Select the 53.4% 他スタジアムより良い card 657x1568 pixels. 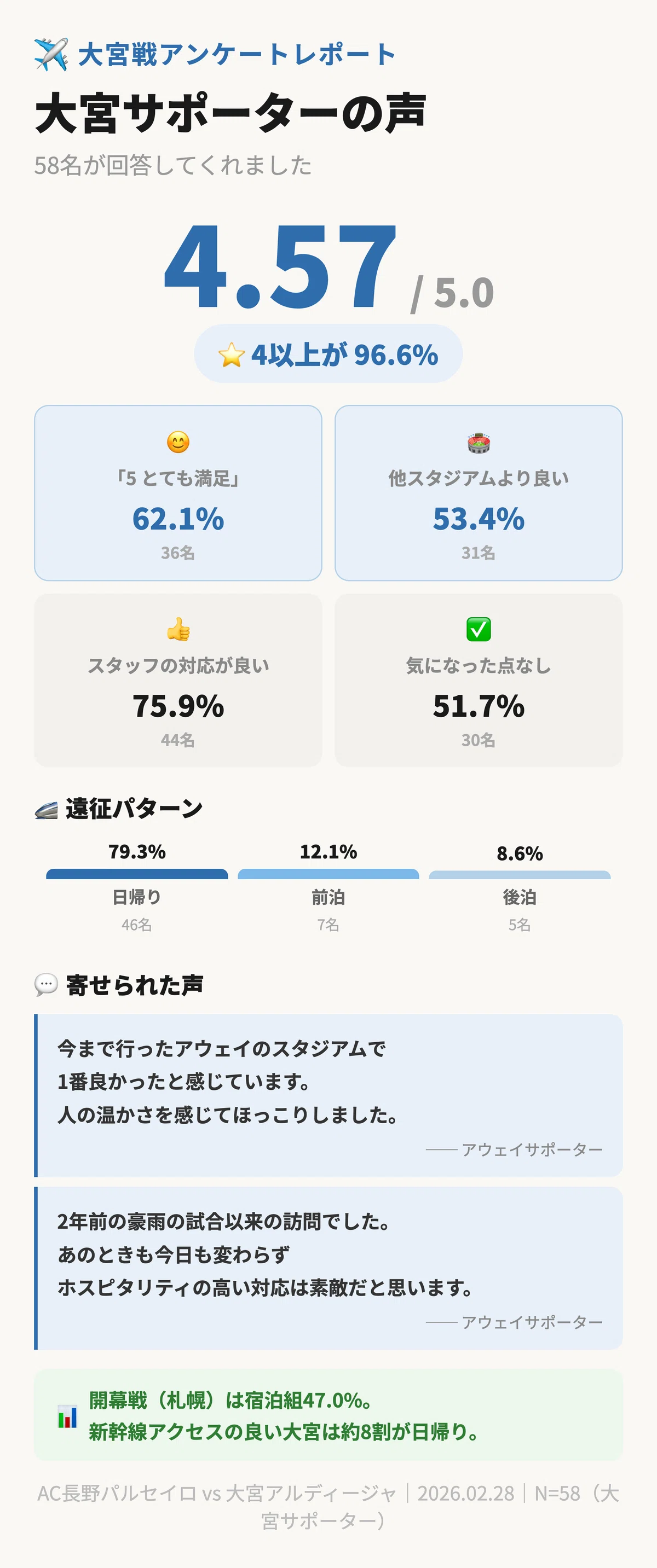tap(479, 493)
